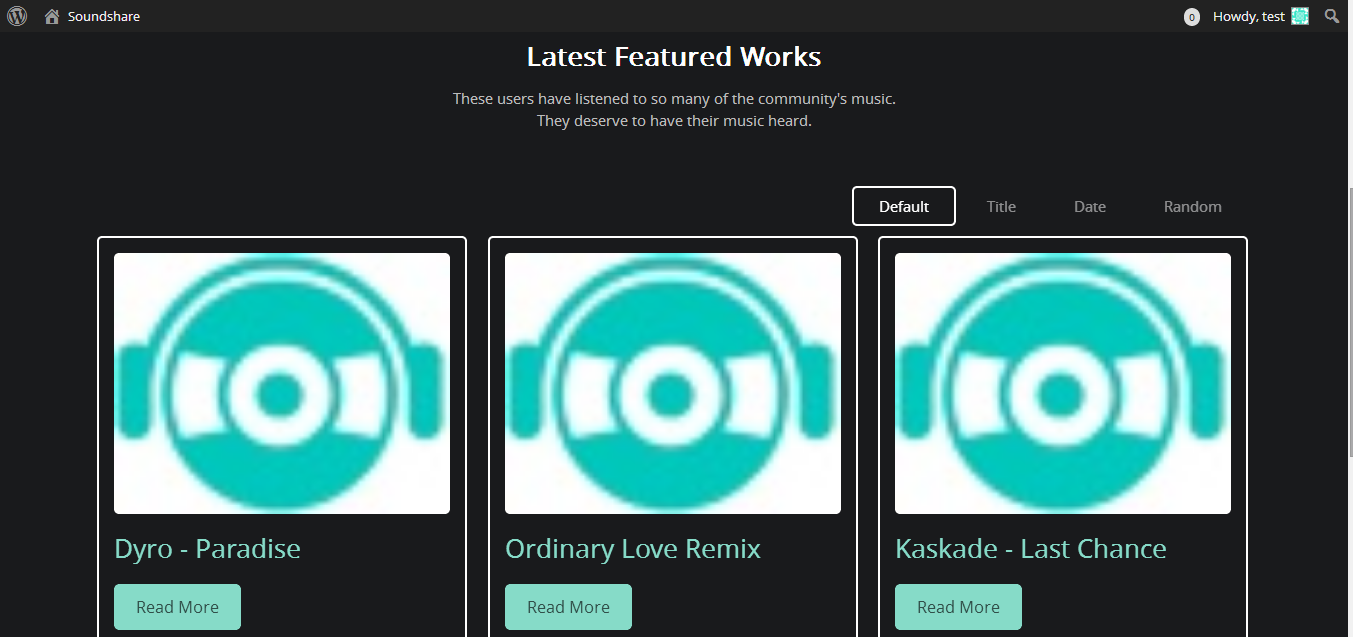Click Read More under Dyro - Paradise

point(177,607)
